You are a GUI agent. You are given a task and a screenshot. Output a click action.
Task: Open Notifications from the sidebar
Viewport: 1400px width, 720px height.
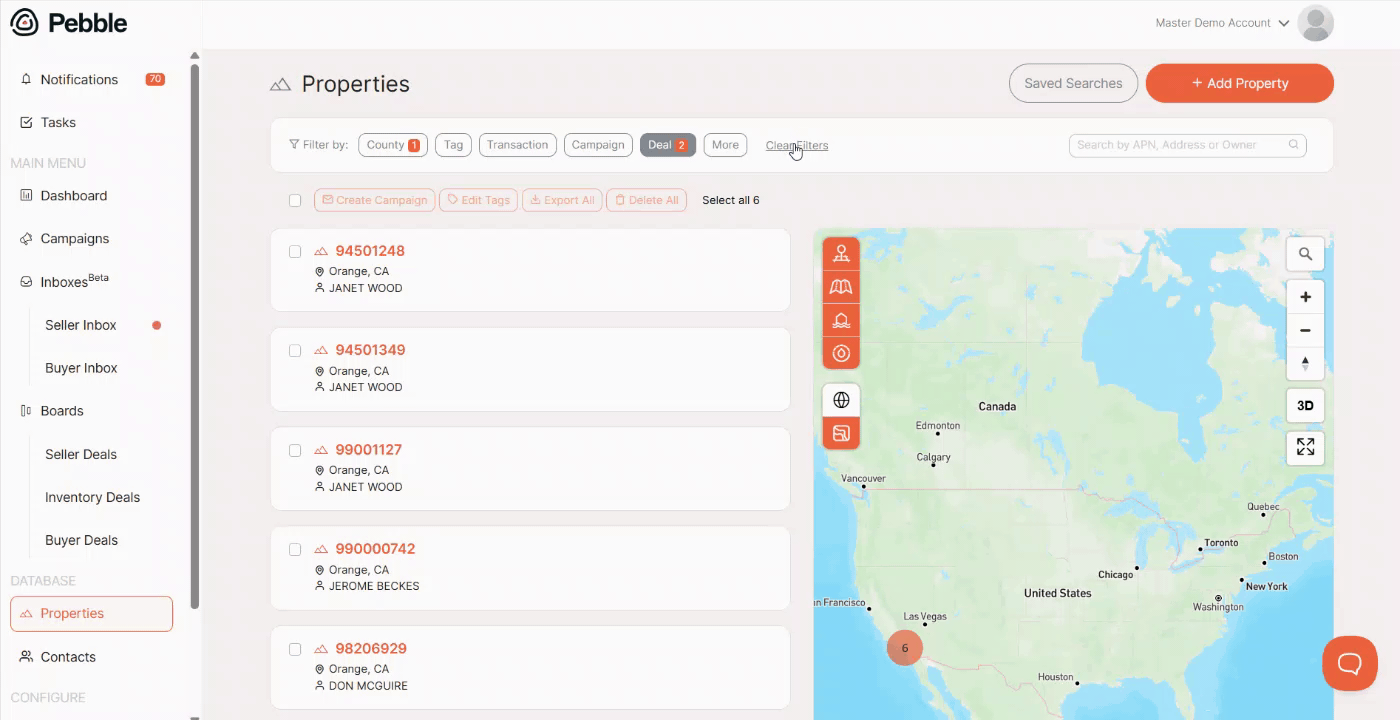(79, 80)
